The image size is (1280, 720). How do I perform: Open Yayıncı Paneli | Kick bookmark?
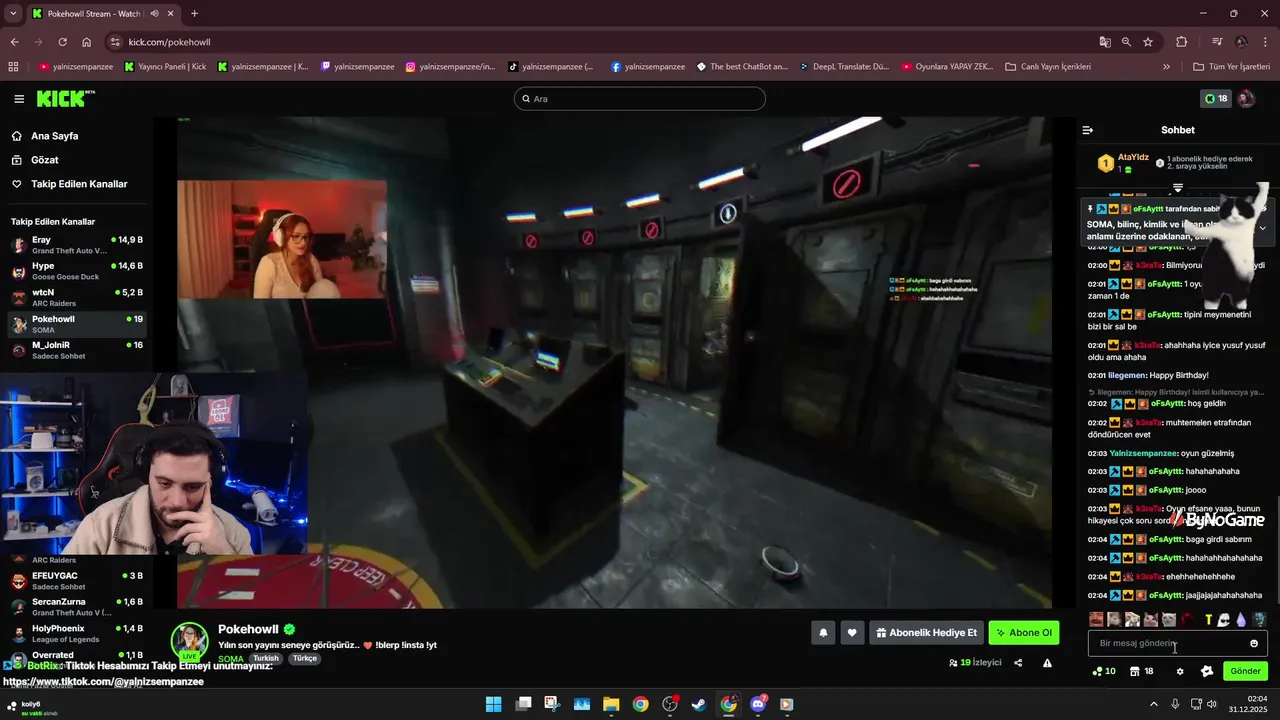165,67
